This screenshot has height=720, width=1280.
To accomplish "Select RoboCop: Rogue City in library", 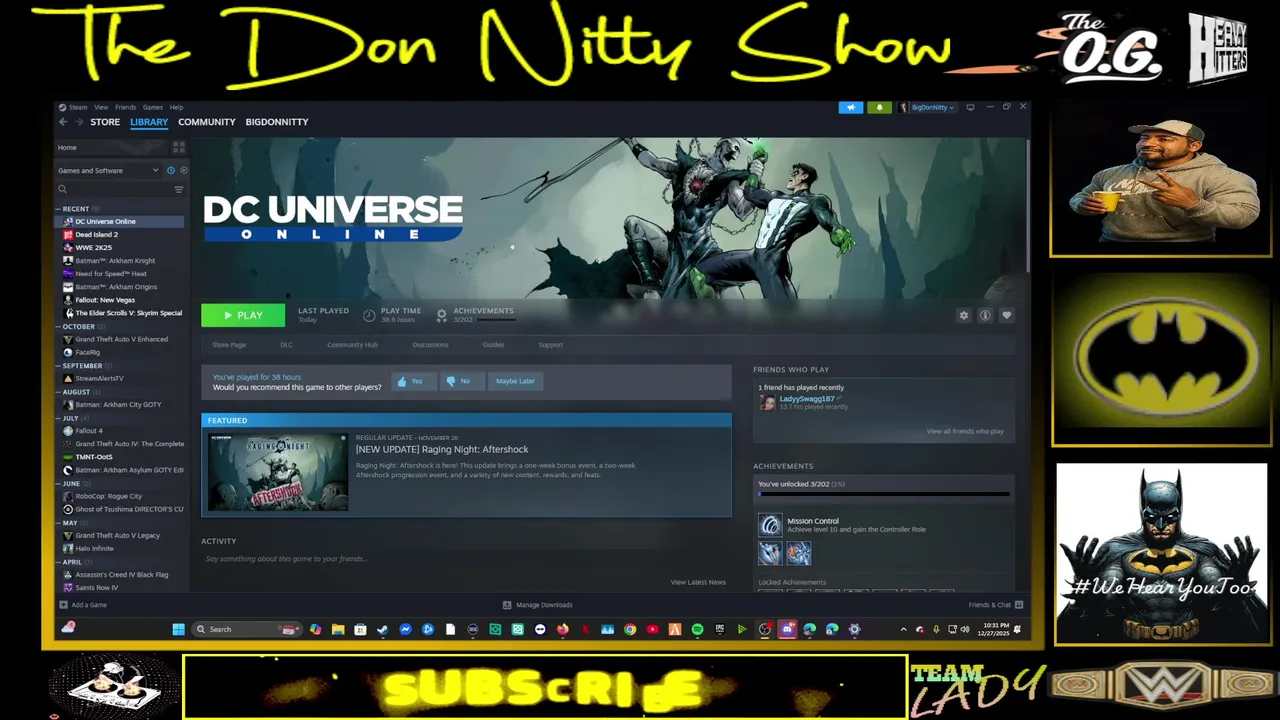I will 108,496.
